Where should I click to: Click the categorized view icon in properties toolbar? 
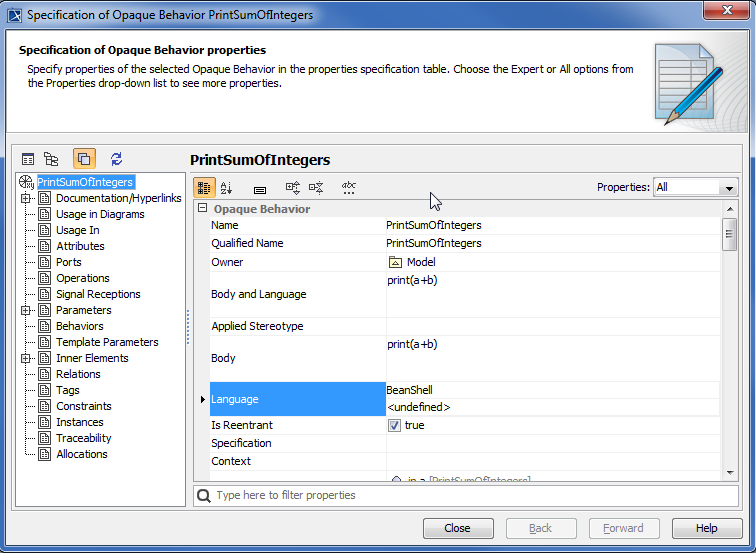tap(203, 187)
